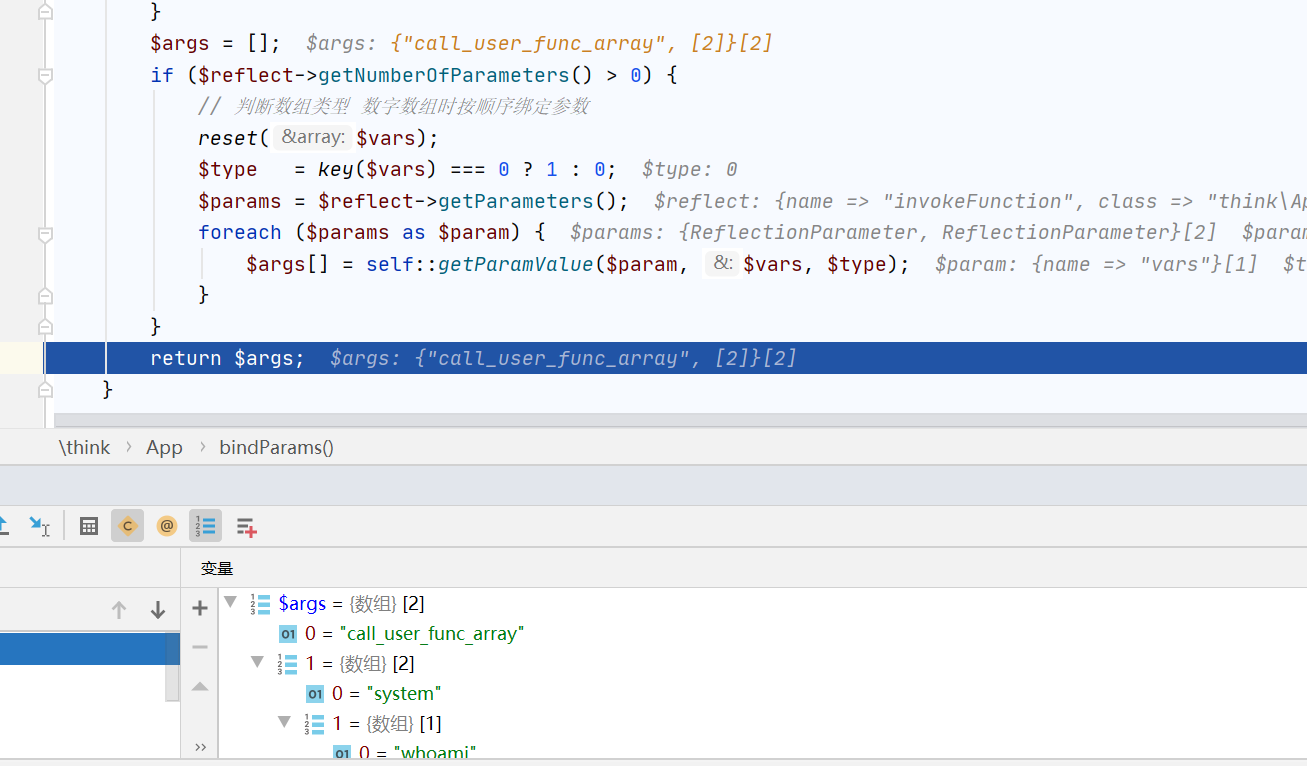The height and width of the screenshot is (766, 1307).
Task: Select next frame with the down arrow
Action: click(x=157, y=609)
